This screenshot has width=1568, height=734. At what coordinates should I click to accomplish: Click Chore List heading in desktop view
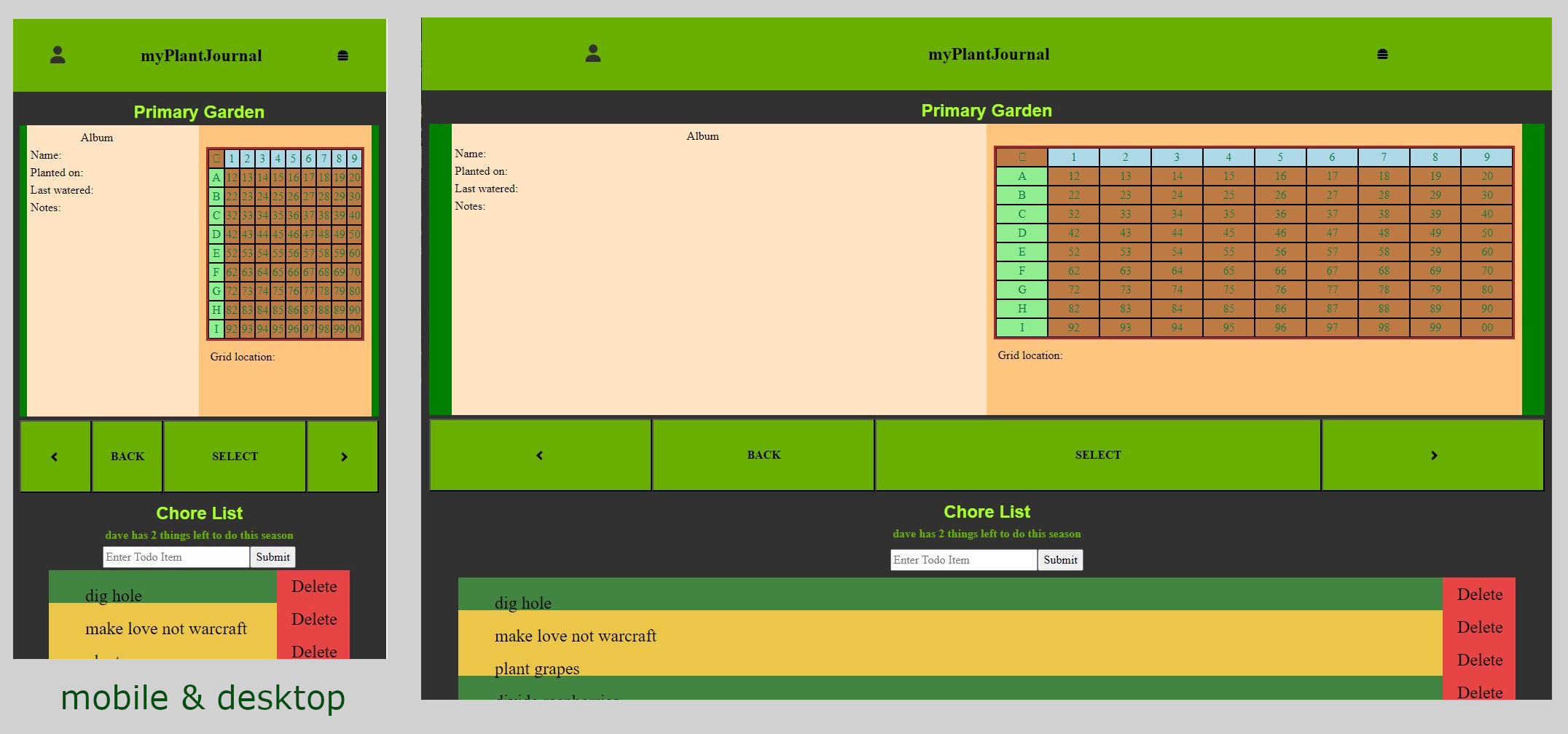pos(987,512)
